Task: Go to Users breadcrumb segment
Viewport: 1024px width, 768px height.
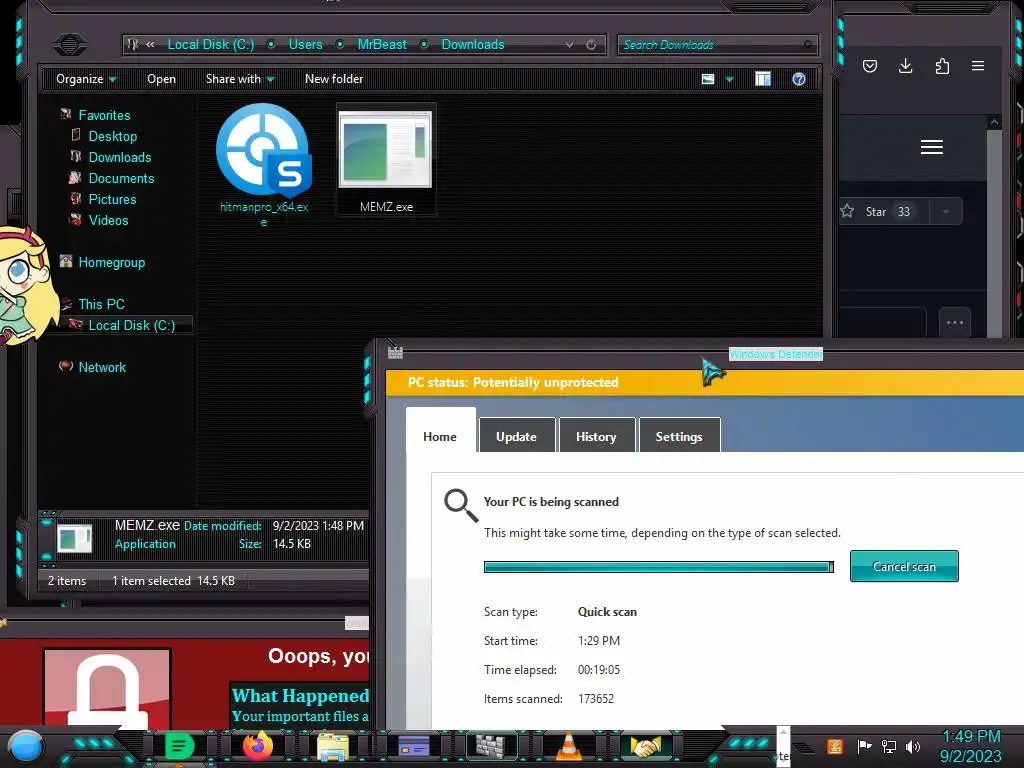Action: click(x=306, y=44)
